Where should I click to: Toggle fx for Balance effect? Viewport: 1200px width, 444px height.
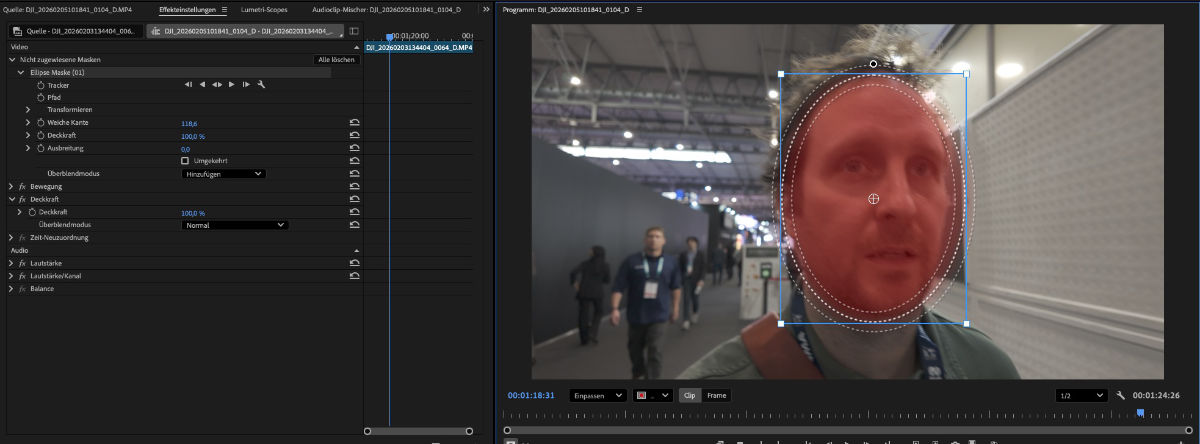pos(22,289)
